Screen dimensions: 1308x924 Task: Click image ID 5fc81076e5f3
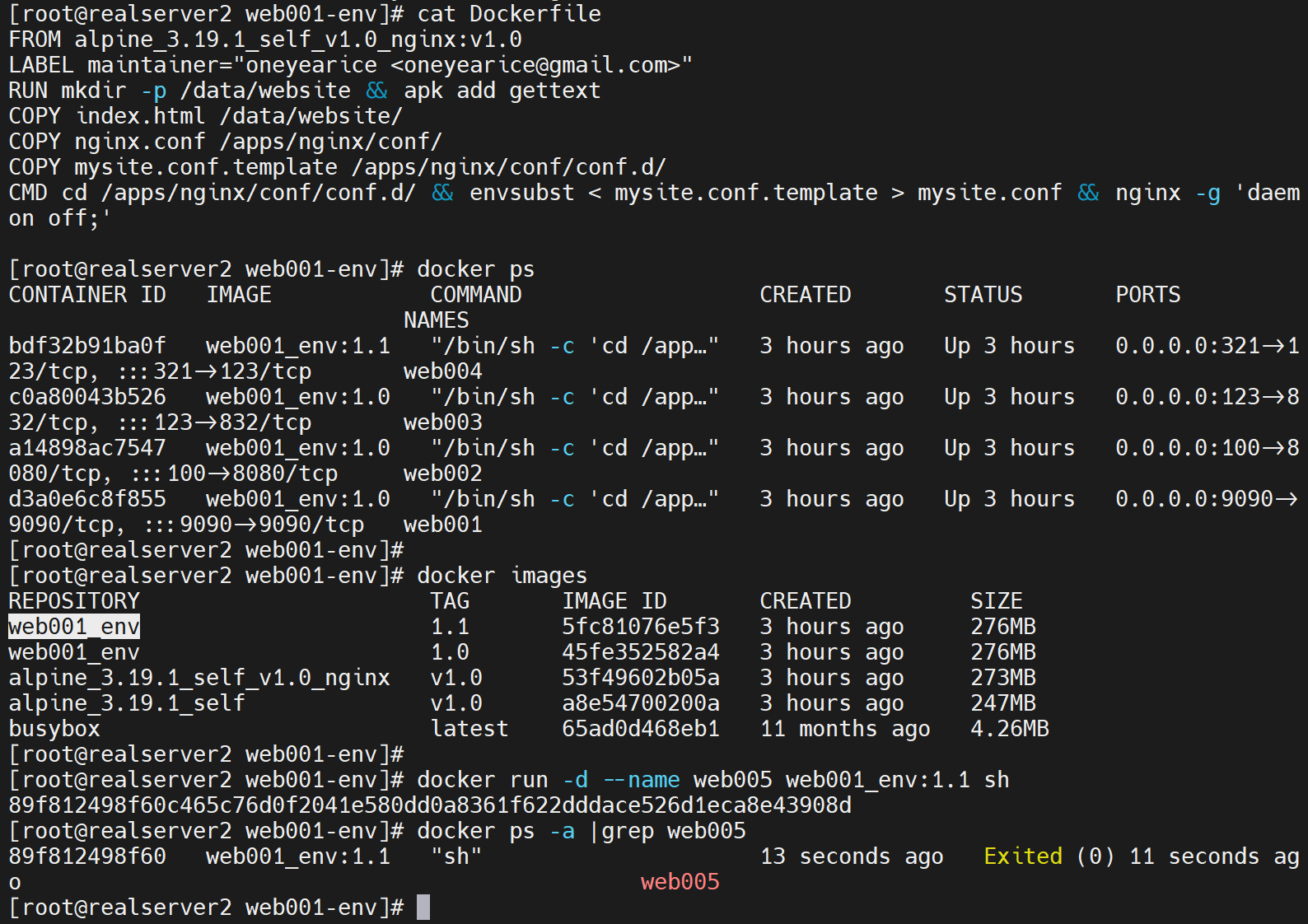tap(640, 627)
